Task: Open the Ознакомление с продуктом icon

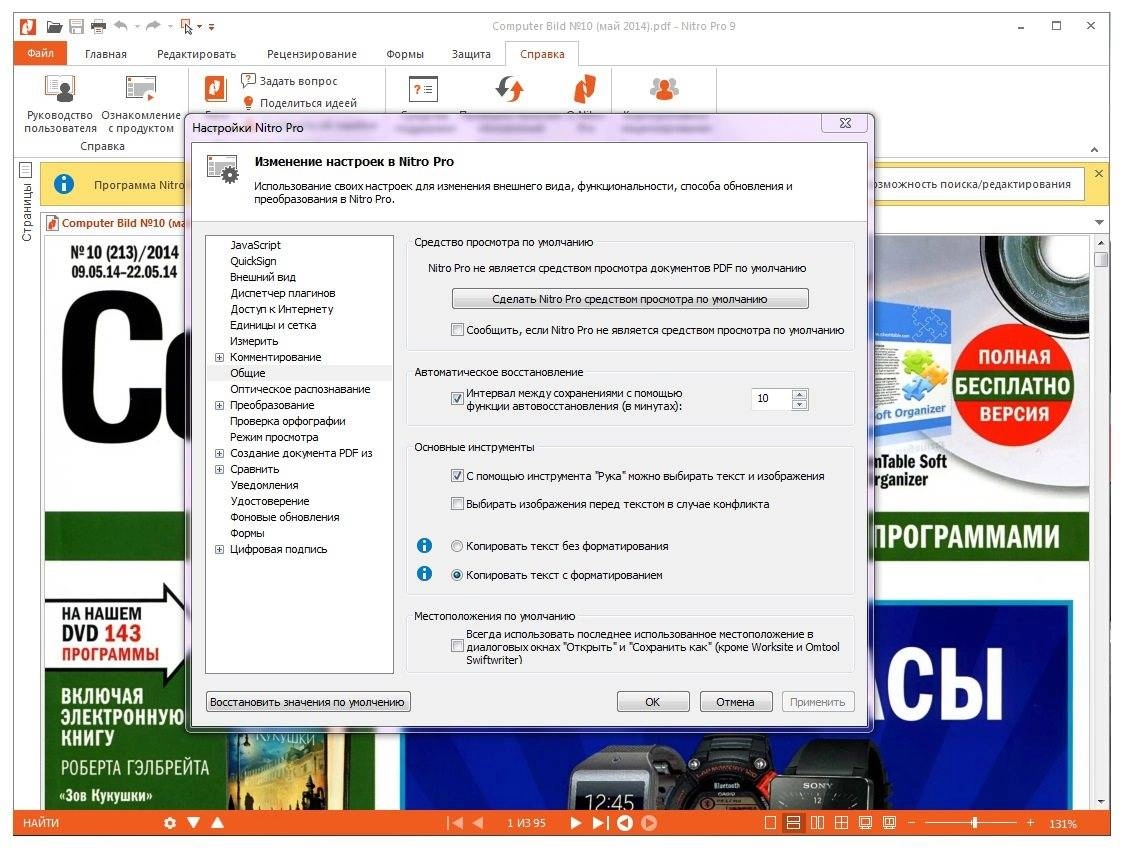Action: (141, 89)
